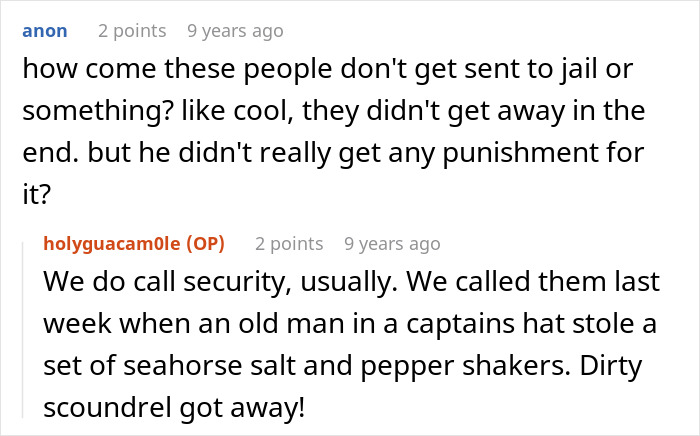Viewport: 700px width, 436px height.
Task: Click the timestamp on anon's comment
Action: pyautogui.click(x=235, y=31)
